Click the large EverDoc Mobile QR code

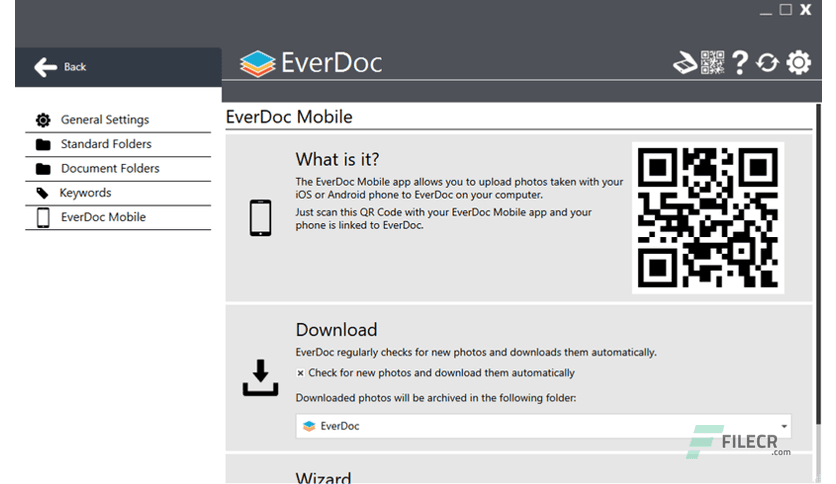click(708, 217)
